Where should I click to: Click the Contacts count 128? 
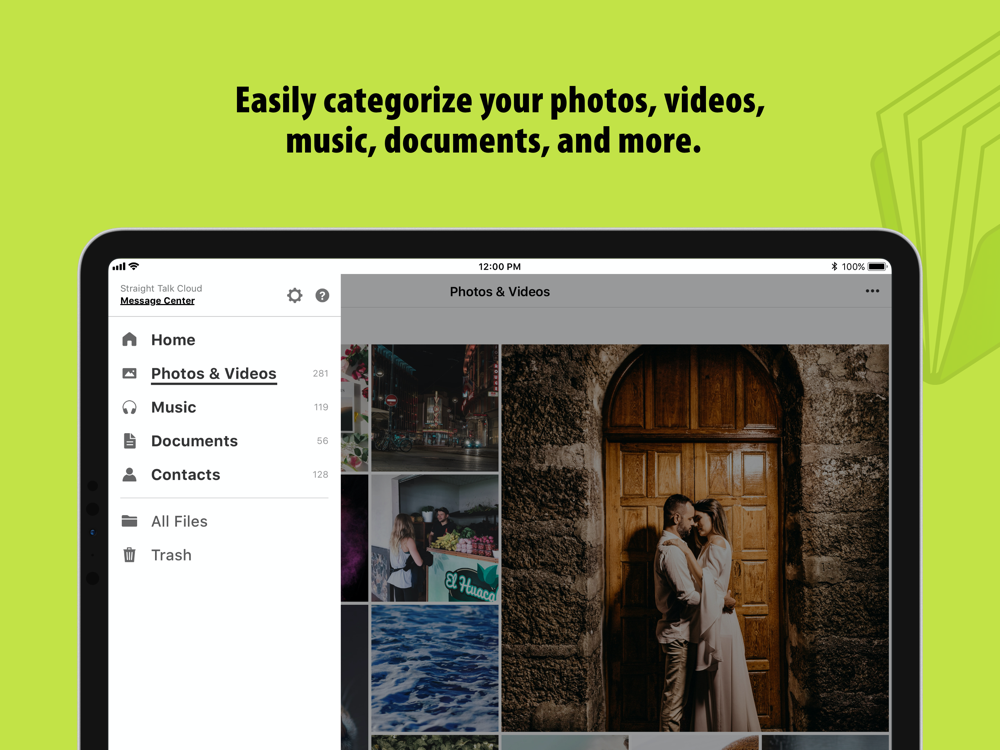320,474
